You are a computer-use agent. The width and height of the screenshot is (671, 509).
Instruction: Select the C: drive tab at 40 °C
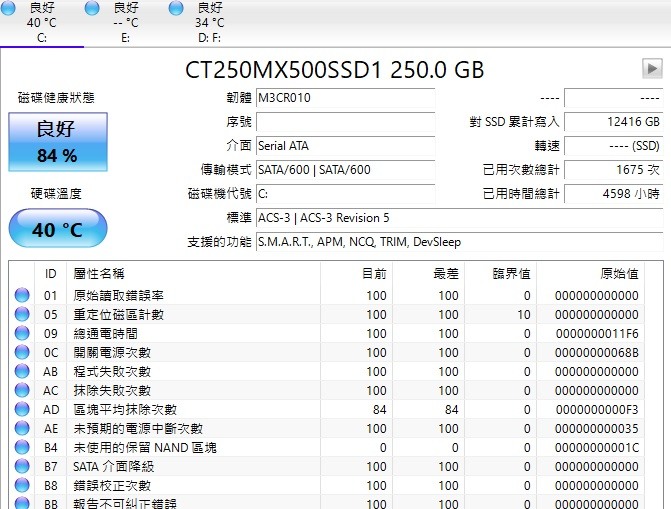pos(42,23)
